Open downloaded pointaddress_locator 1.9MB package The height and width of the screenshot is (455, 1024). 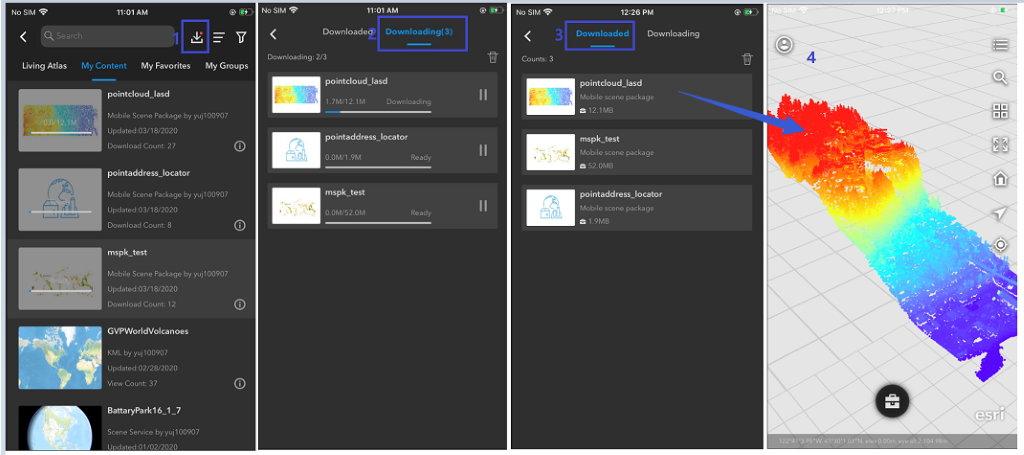coord(637,208)
